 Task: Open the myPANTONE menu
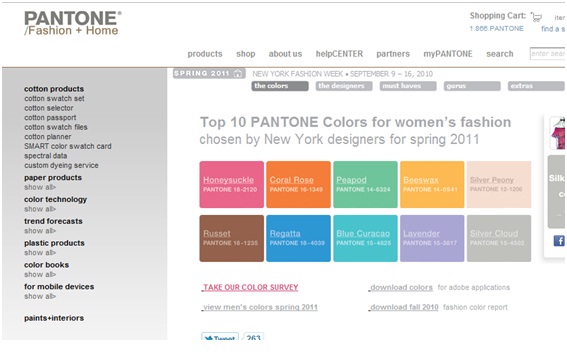tap(448, 54)
